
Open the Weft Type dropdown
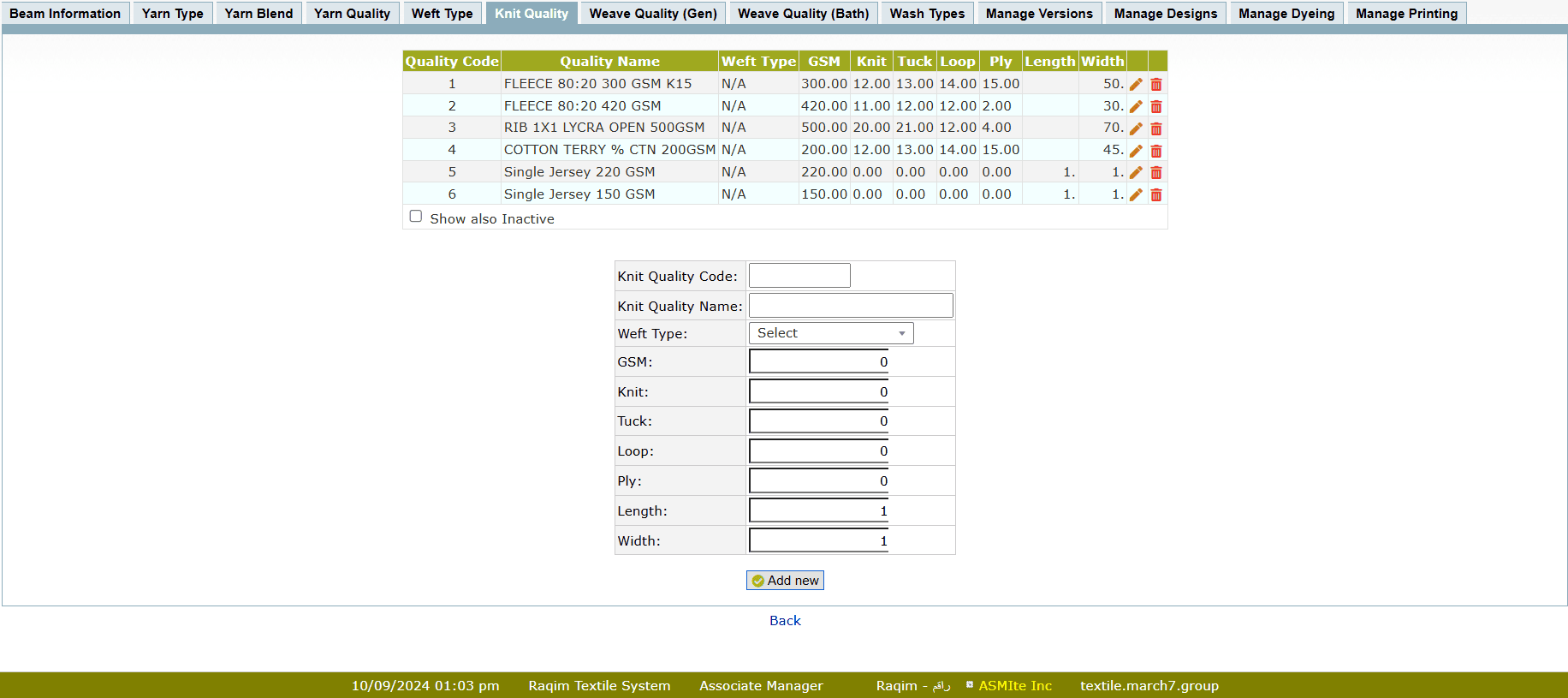(830, 333)
